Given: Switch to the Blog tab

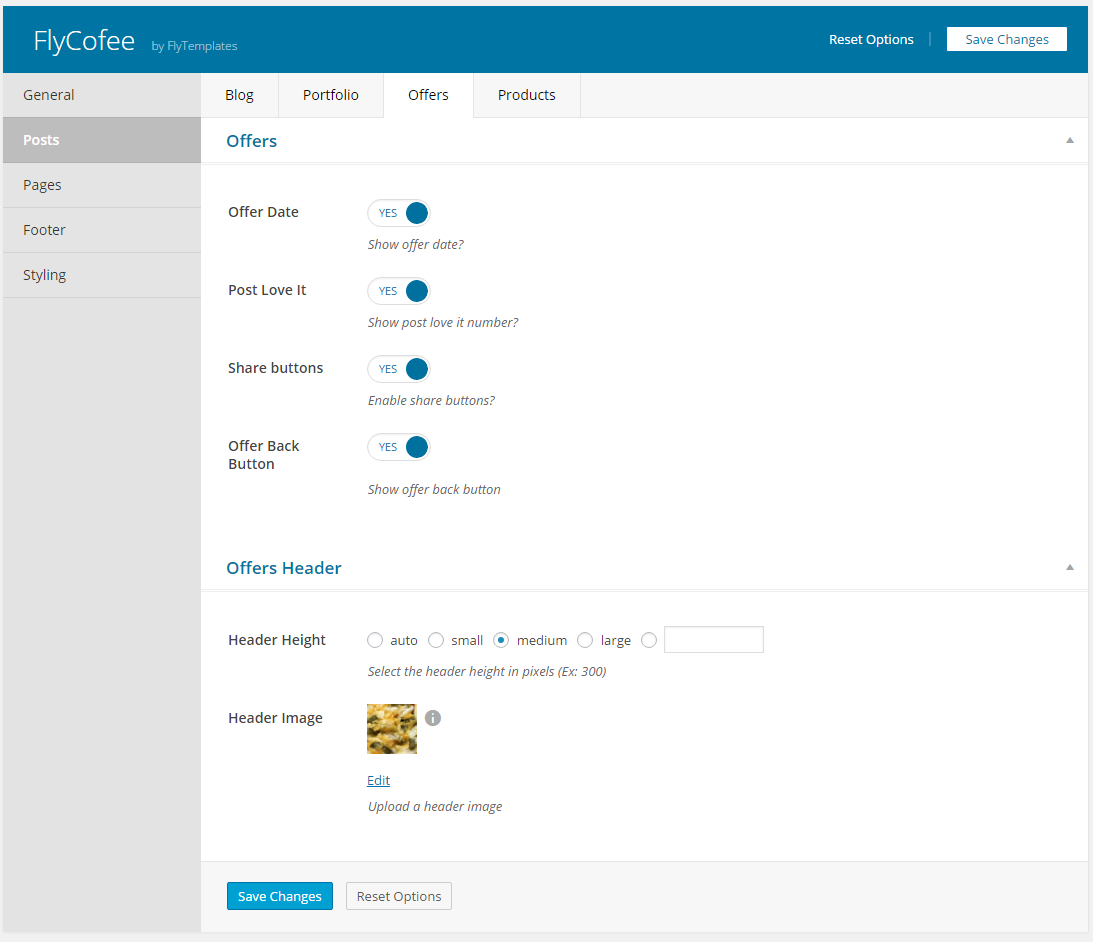Looking at the screenshot, I should coord(239,95).
